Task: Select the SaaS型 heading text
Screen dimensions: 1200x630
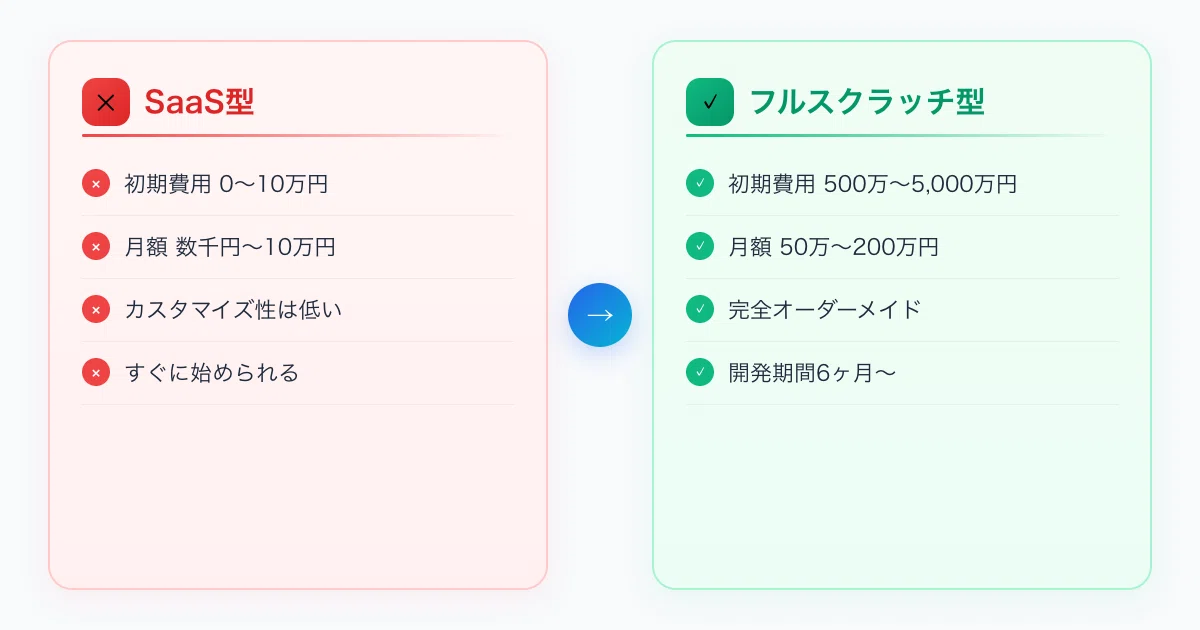Action: [x=199, y=102]
